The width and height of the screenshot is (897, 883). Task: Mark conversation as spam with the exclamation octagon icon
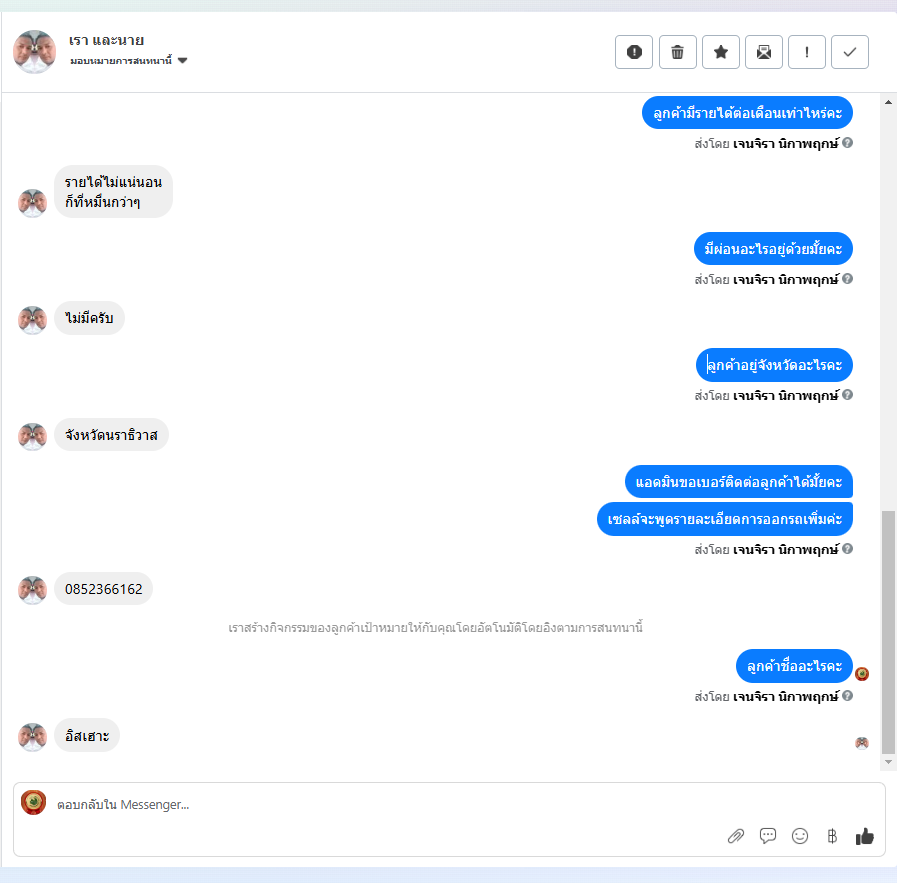coord(634,52)
